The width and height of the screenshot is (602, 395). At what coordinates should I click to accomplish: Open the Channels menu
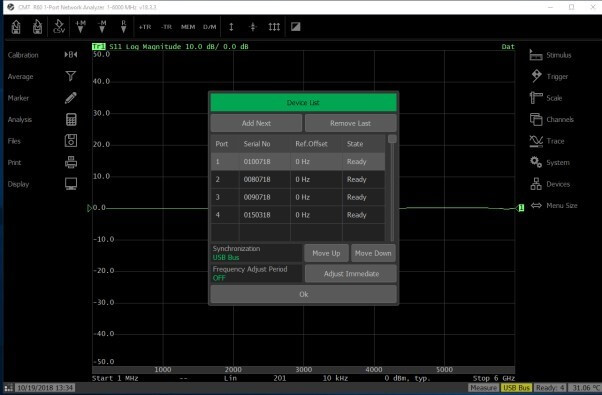click(560, 119)
